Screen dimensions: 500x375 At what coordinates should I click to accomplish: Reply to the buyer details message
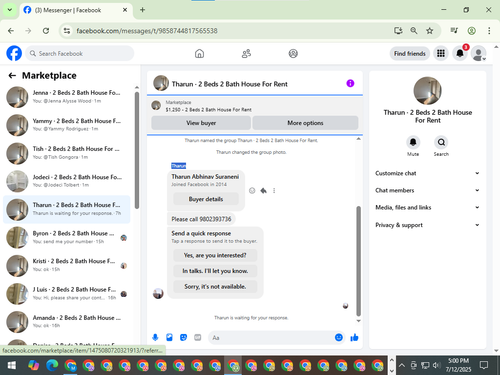[x=263, y=191]
